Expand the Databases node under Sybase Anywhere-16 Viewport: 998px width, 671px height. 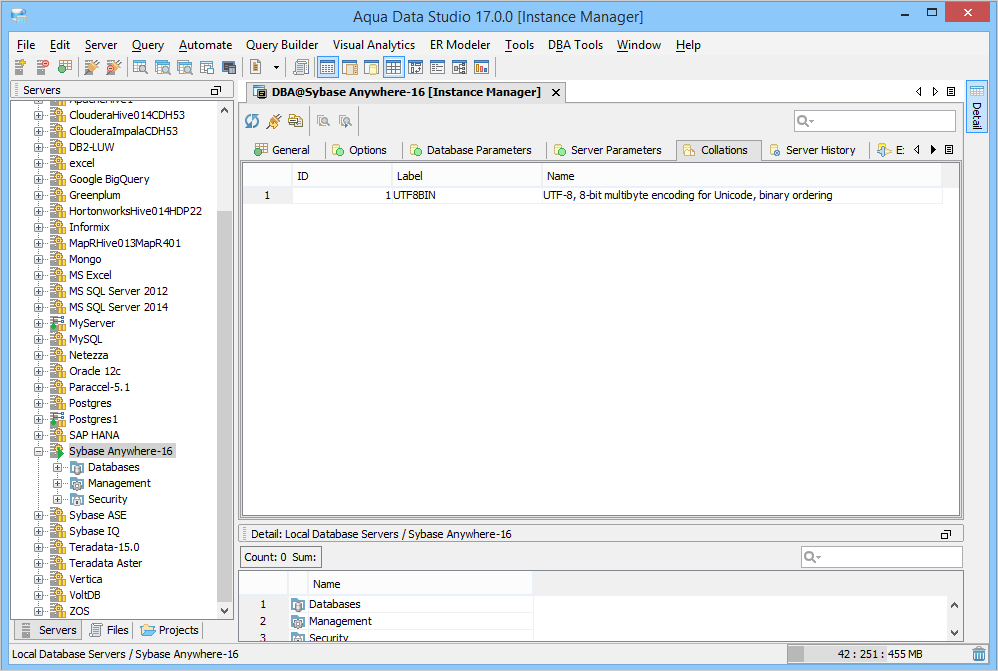click(57, 467)
